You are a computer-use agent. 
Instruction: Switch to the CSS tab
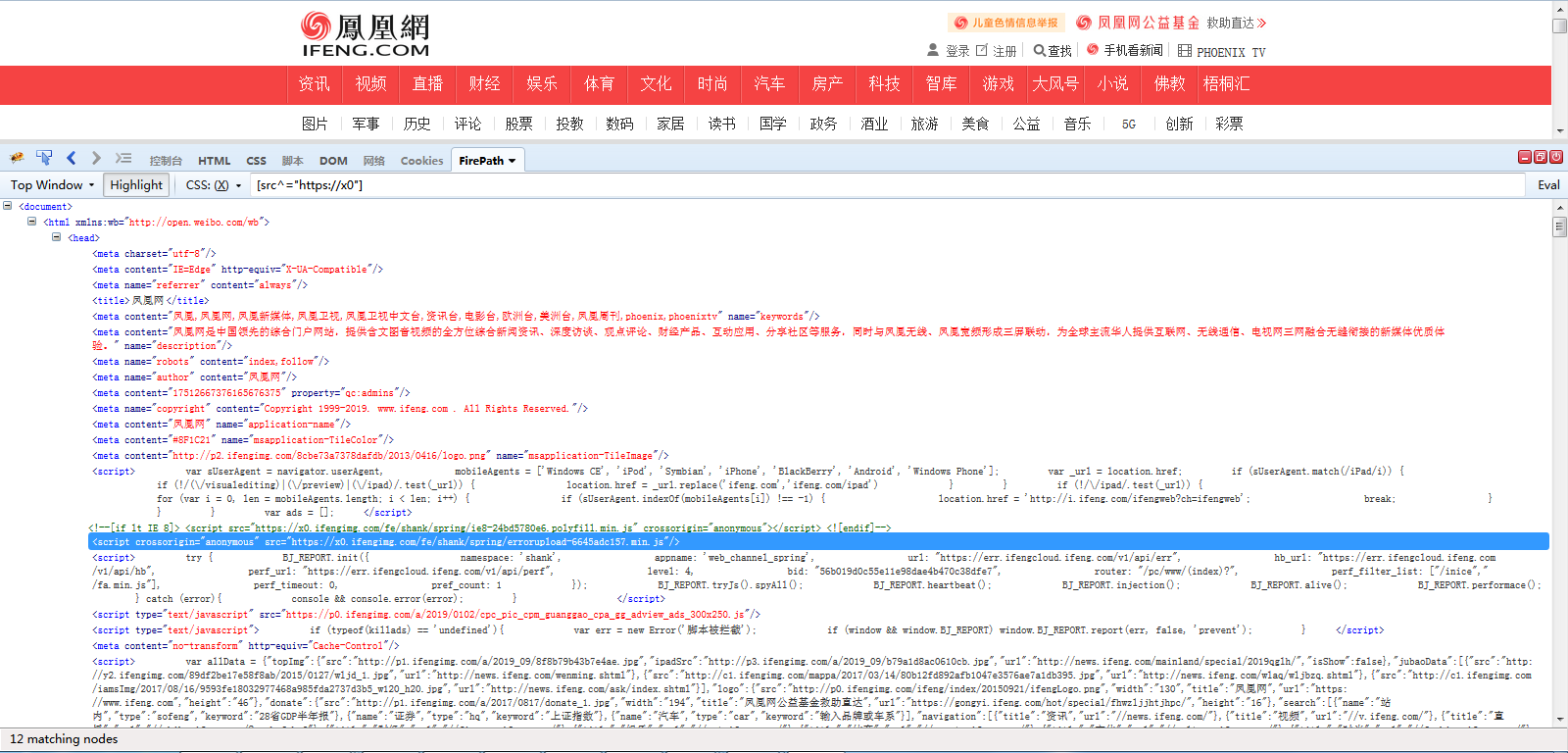(x=256, y=161)
